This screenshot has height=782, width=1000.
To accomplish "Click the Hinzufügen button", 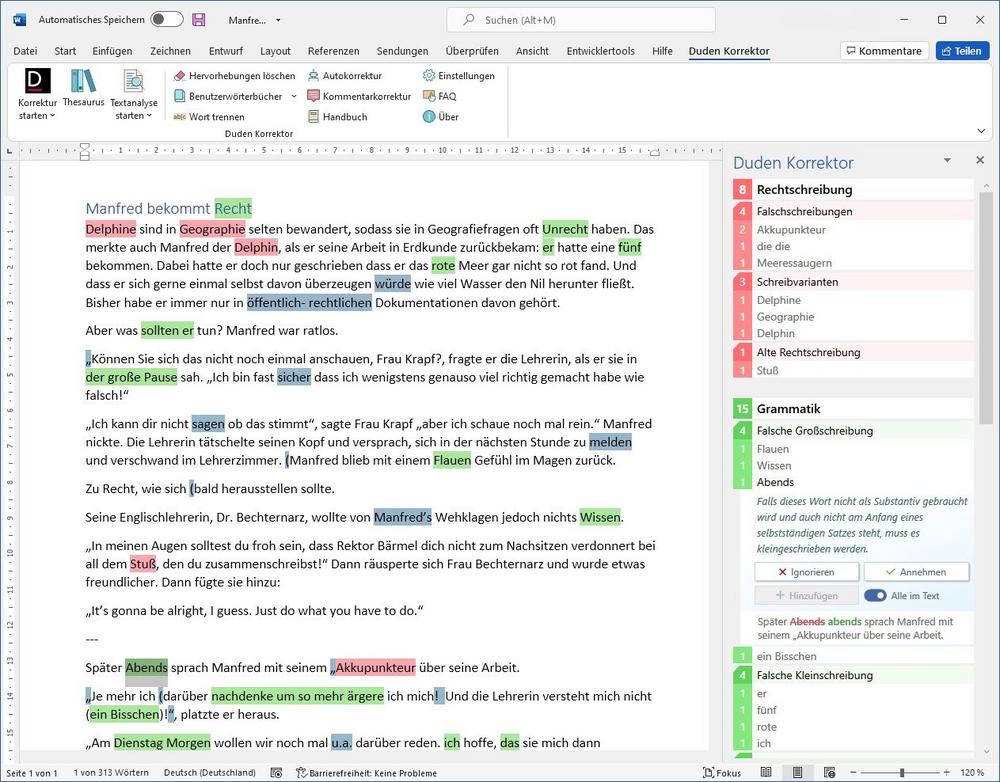I will [x=807, y=596].
